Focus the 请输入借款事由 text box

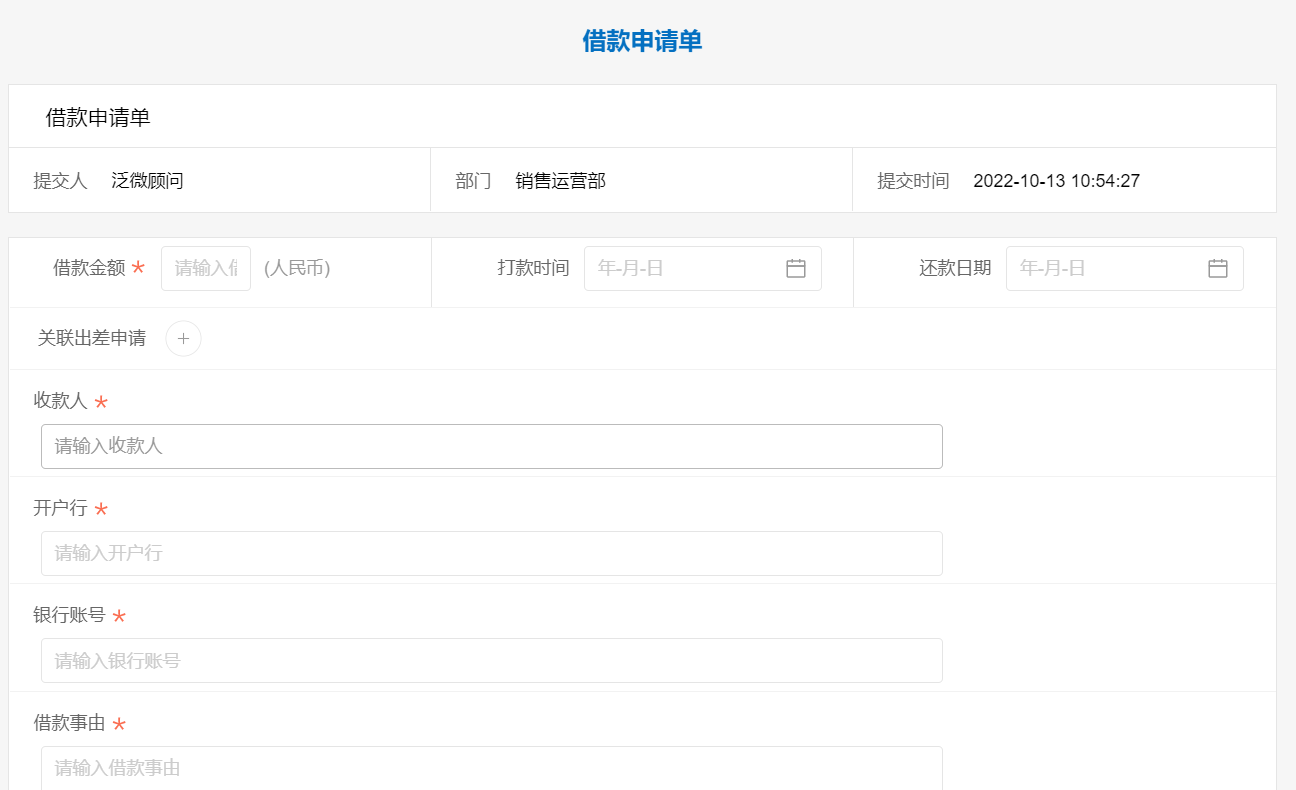[492, 768]
